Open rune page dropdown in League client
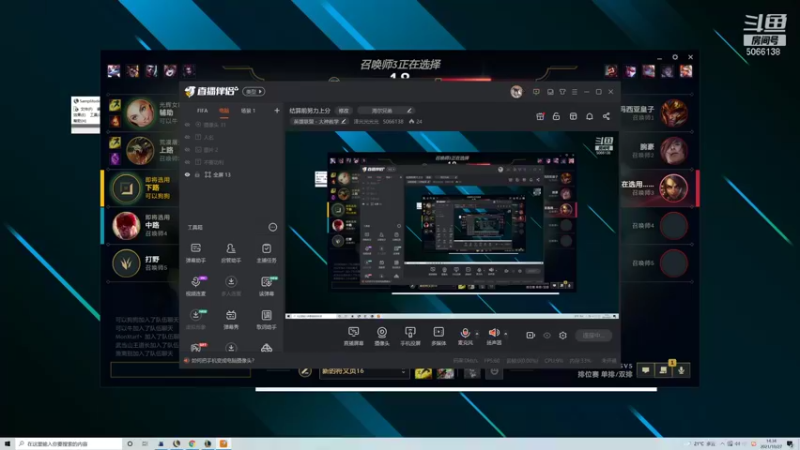Screen dimensions: 800x450 (x=363, y=371)
